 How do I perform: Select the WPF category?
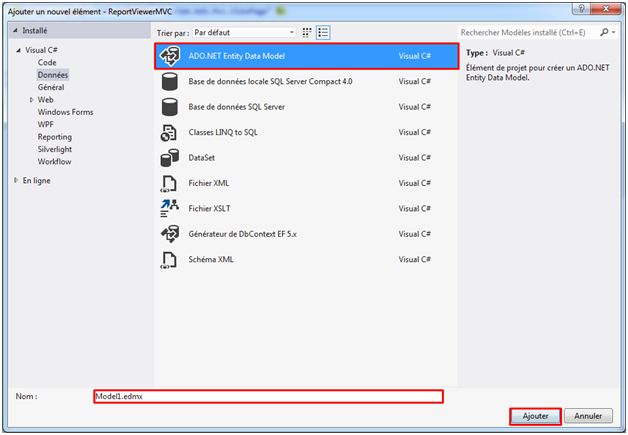46,125
